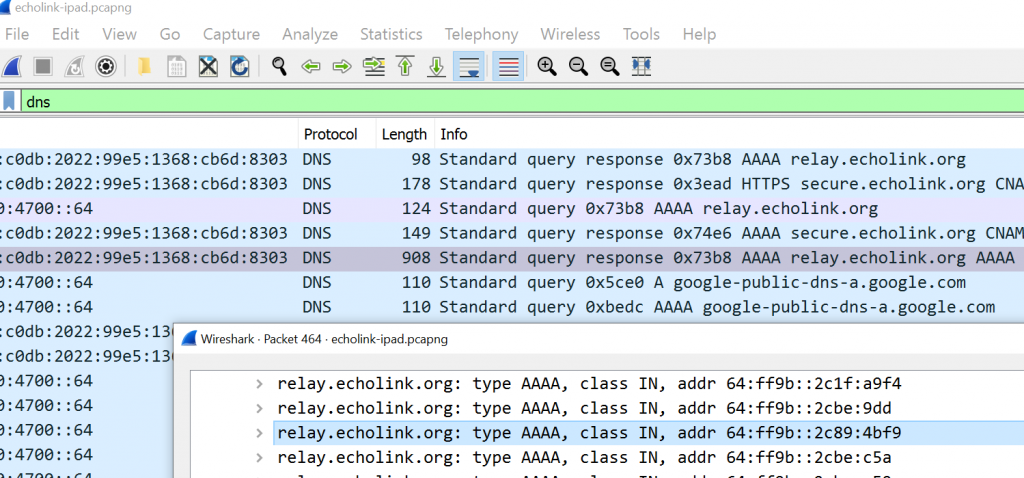
Task: Open the File menu
Action: click(17, 34)
